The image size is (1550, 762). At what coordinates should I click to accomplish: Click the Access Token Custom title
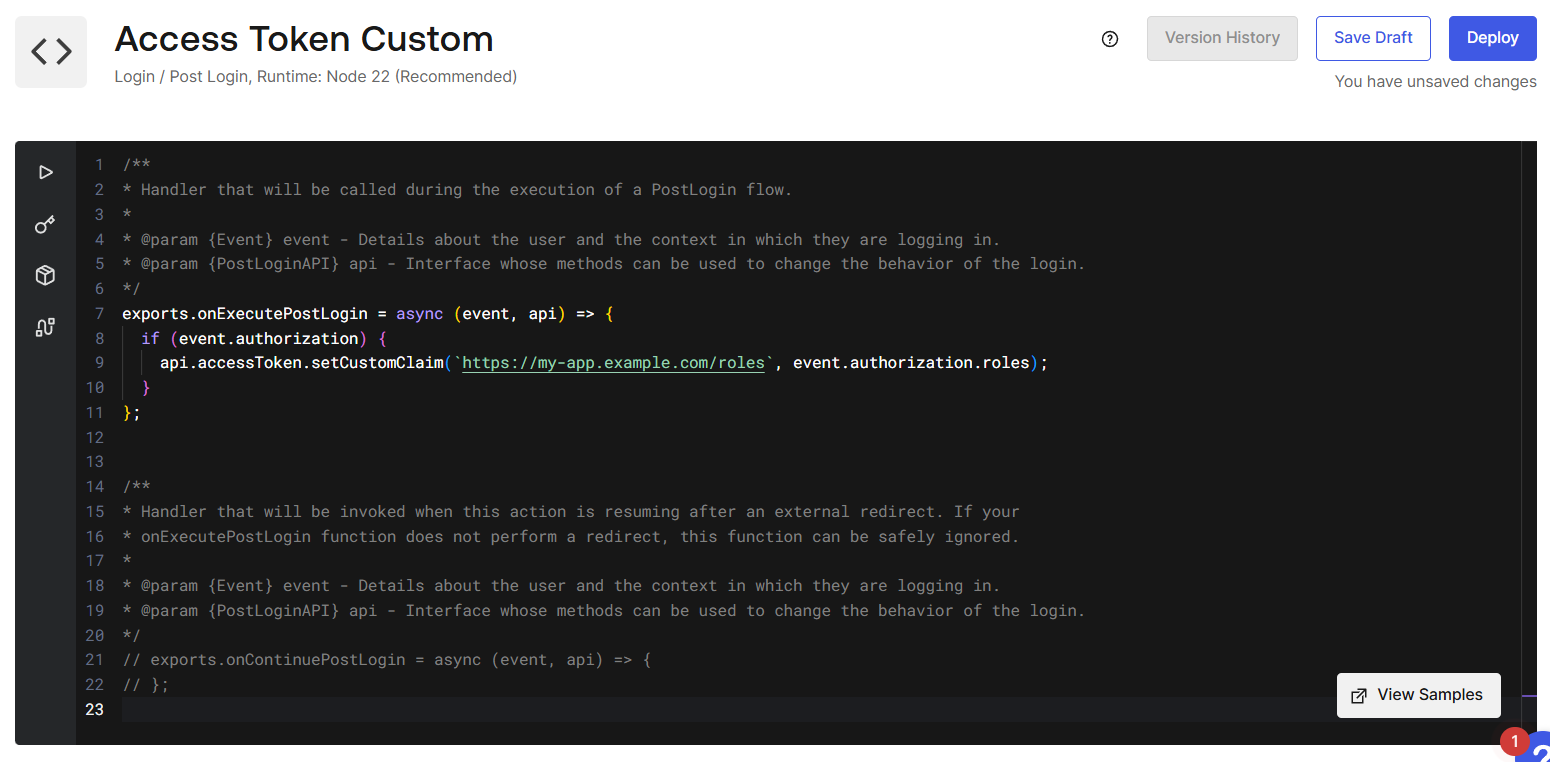click(x=304, y=39)
